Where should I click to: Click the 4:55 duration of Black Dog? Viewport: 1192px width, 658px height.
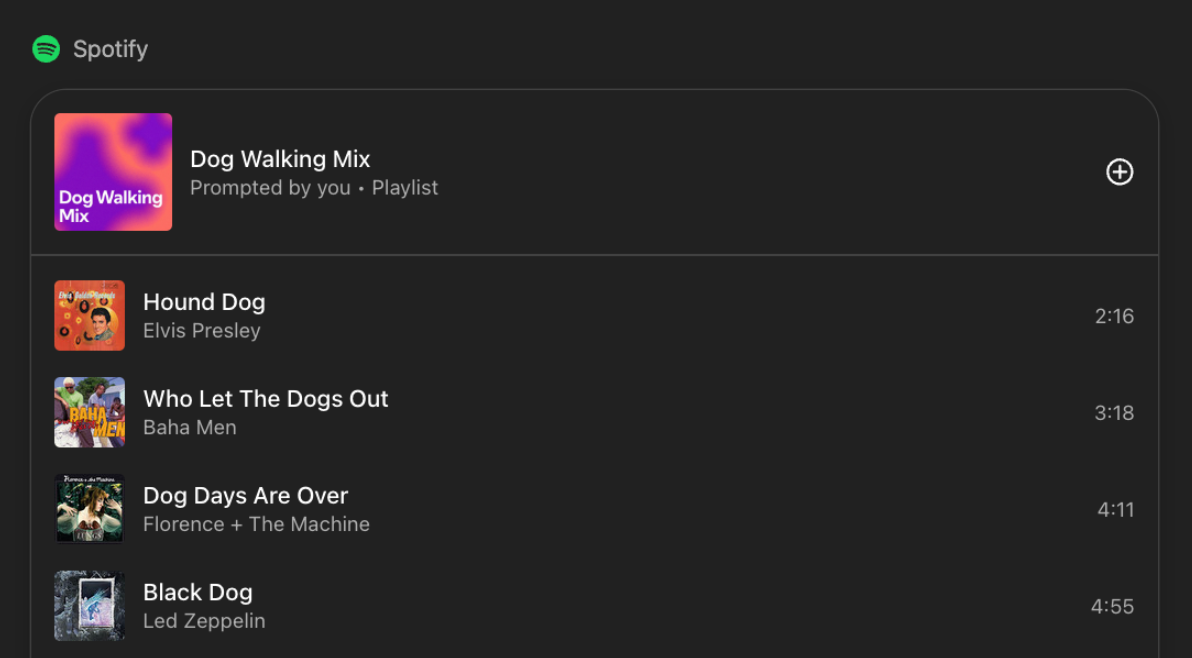(1112, 607)
